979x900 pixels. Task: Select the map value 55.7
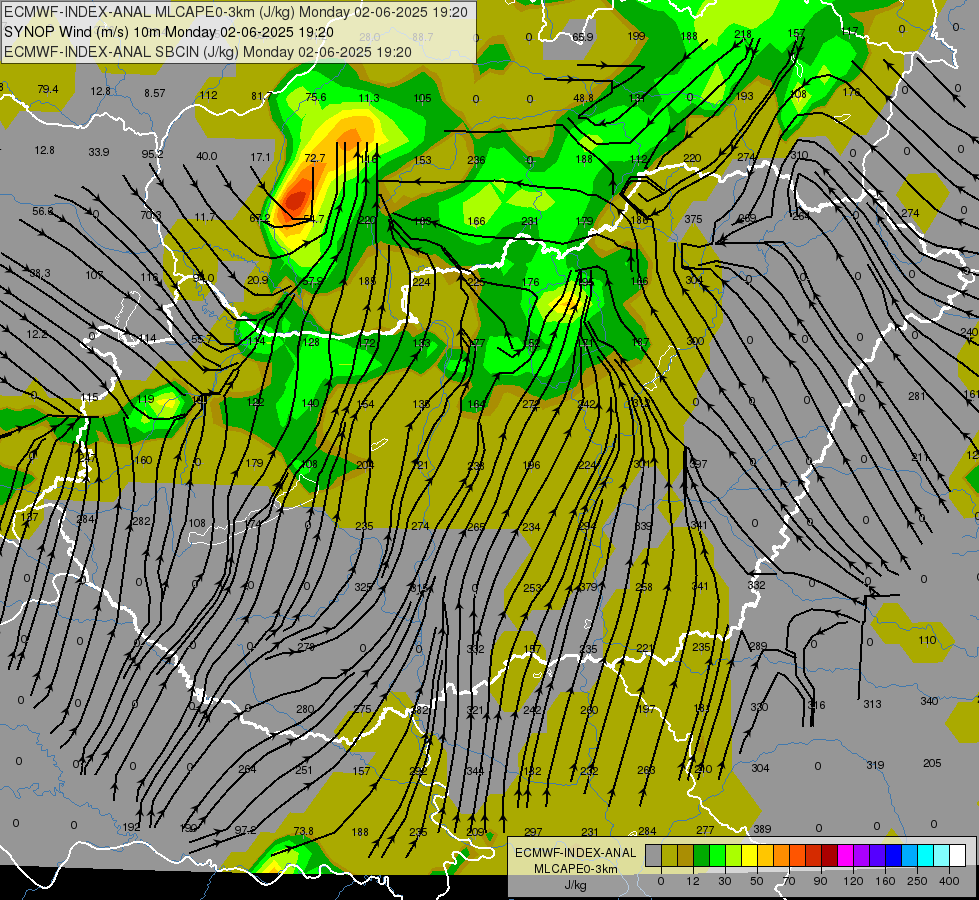pyautogui.click(x=202, y=339)
